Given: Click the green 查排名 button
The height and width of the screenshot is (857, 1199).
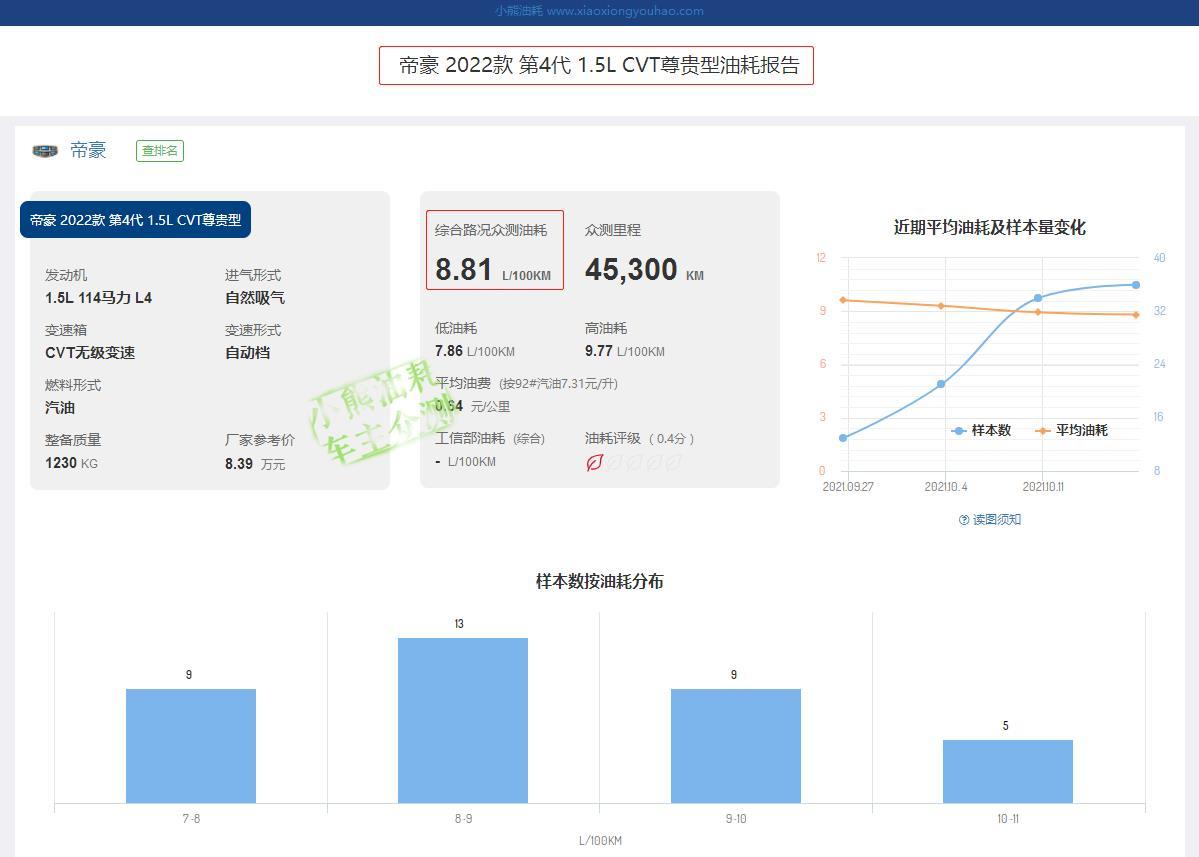Looking at the screenshot, I should pyautogui.click(x=160, y=151).
